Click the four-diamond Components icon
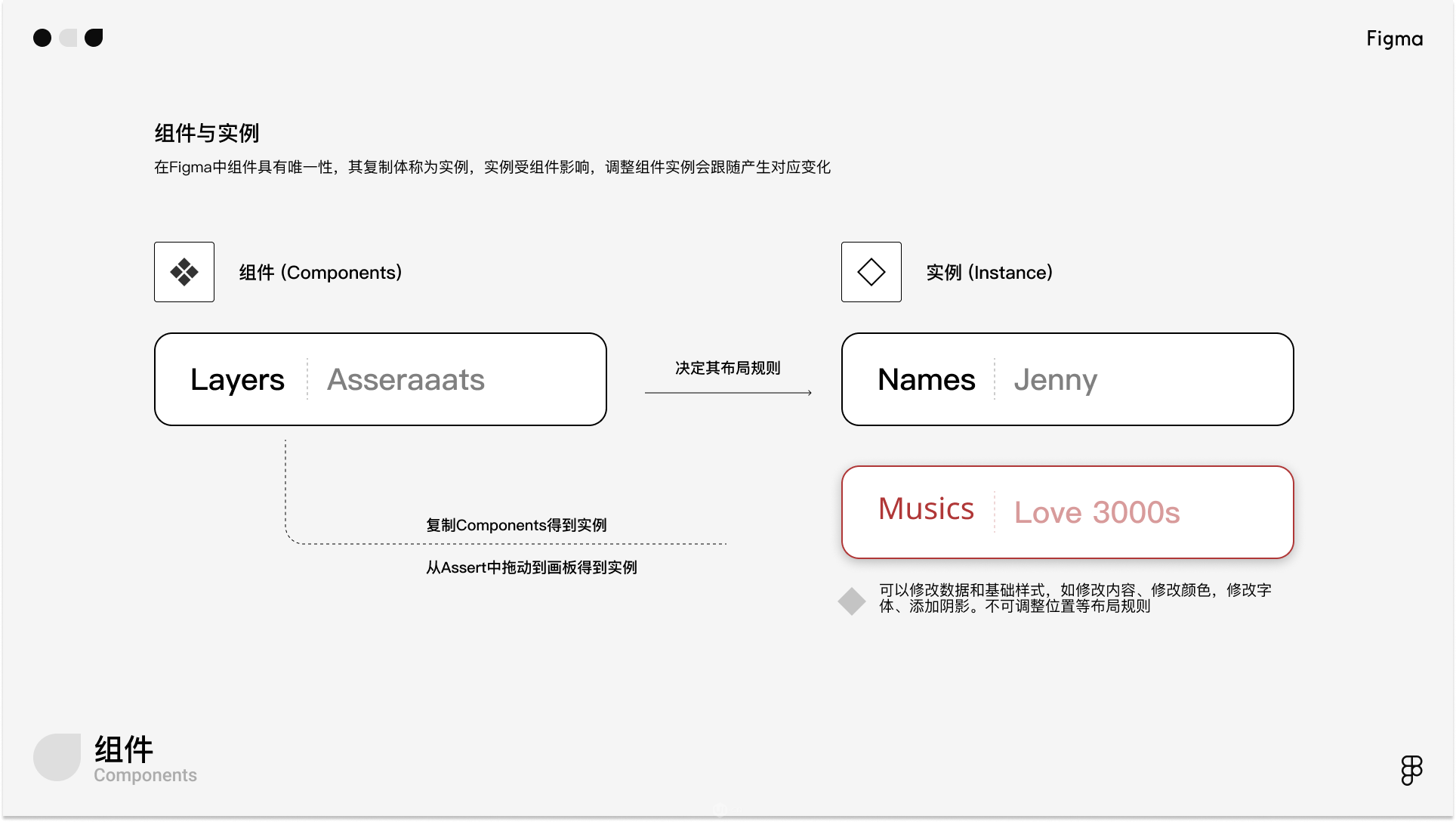1456x822 pixels. pos(184,272)
